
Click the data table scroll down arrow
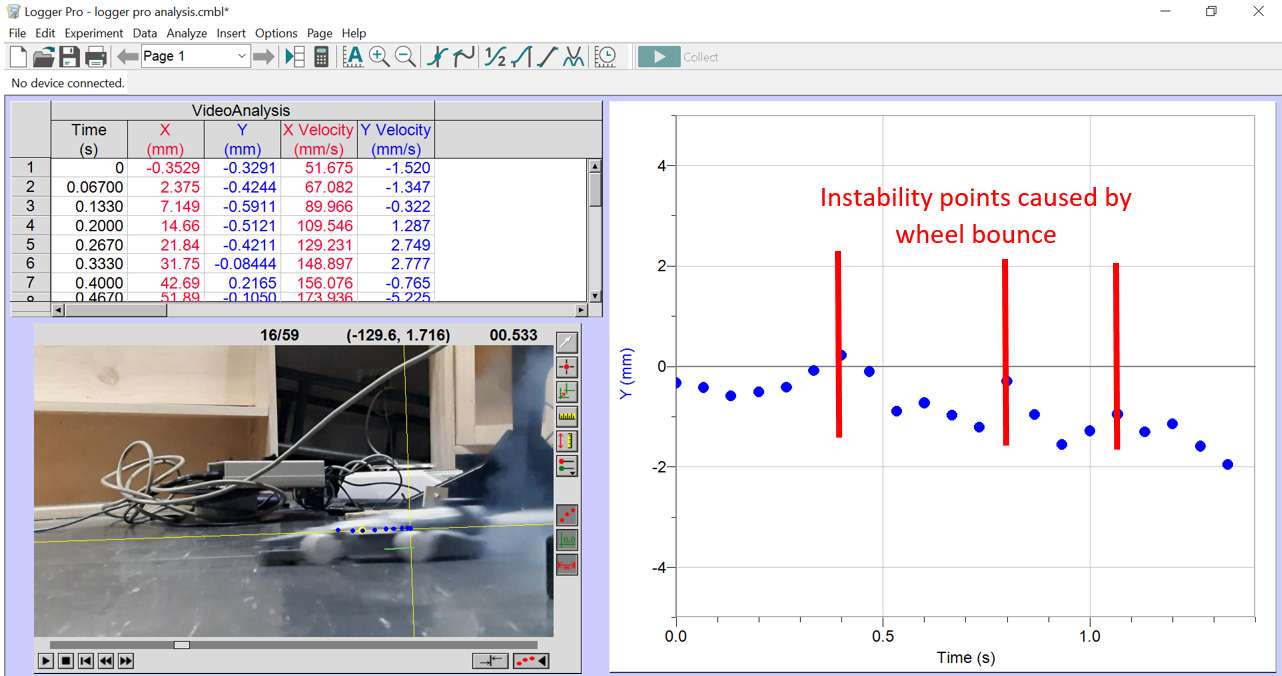(x=595, y=296)
